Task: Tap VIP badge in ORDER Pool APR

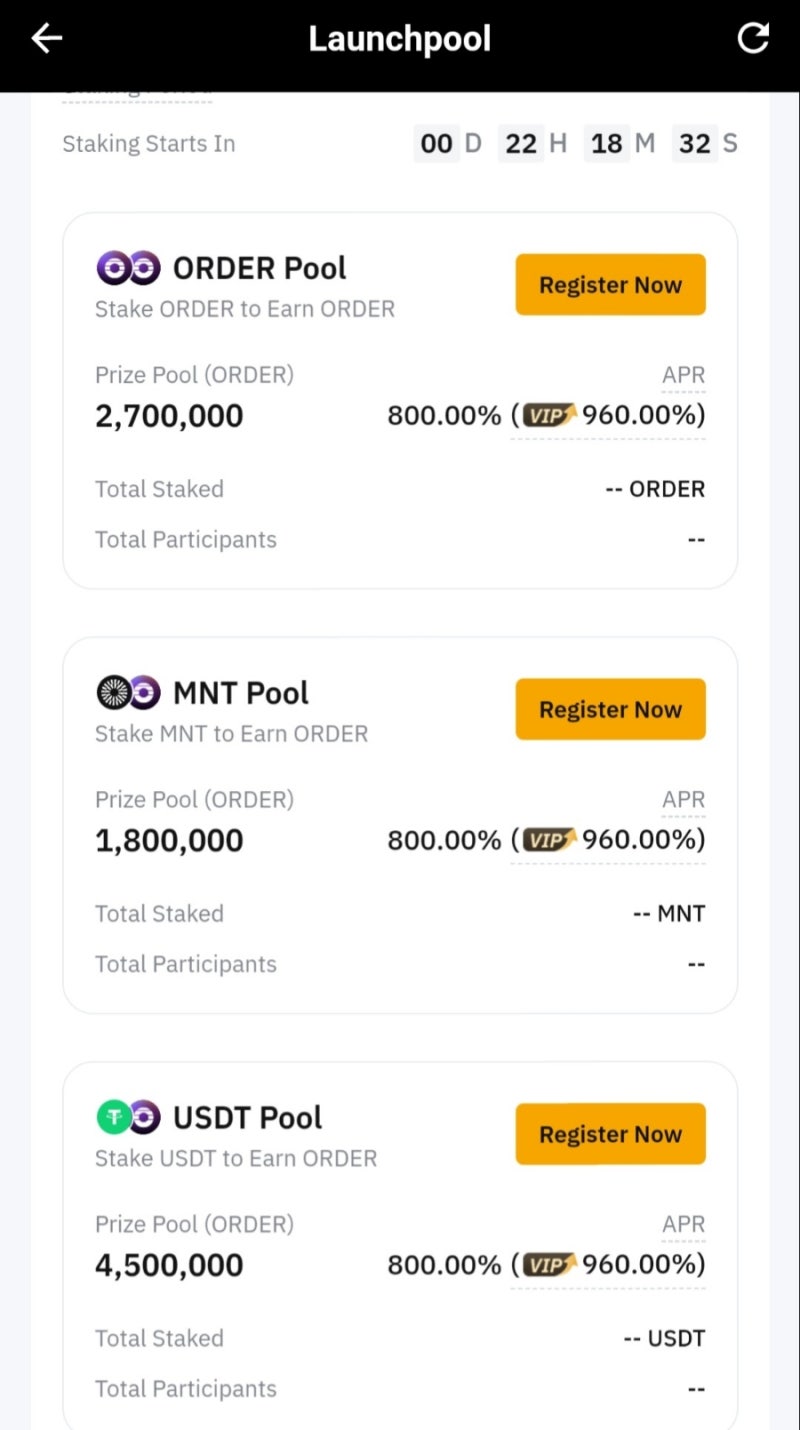Action: pyautogui.click(x=549, y=415)
